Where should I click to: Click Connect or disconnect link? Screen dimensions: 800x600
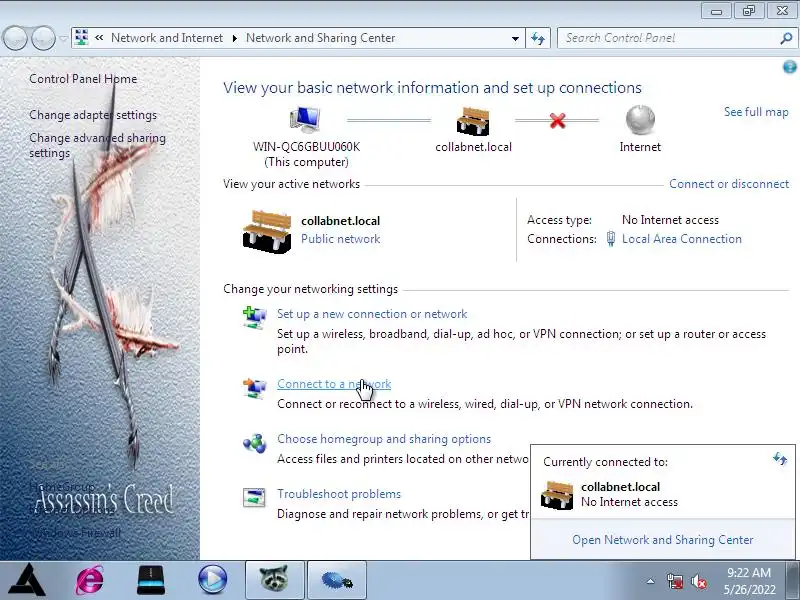point(729,184)
